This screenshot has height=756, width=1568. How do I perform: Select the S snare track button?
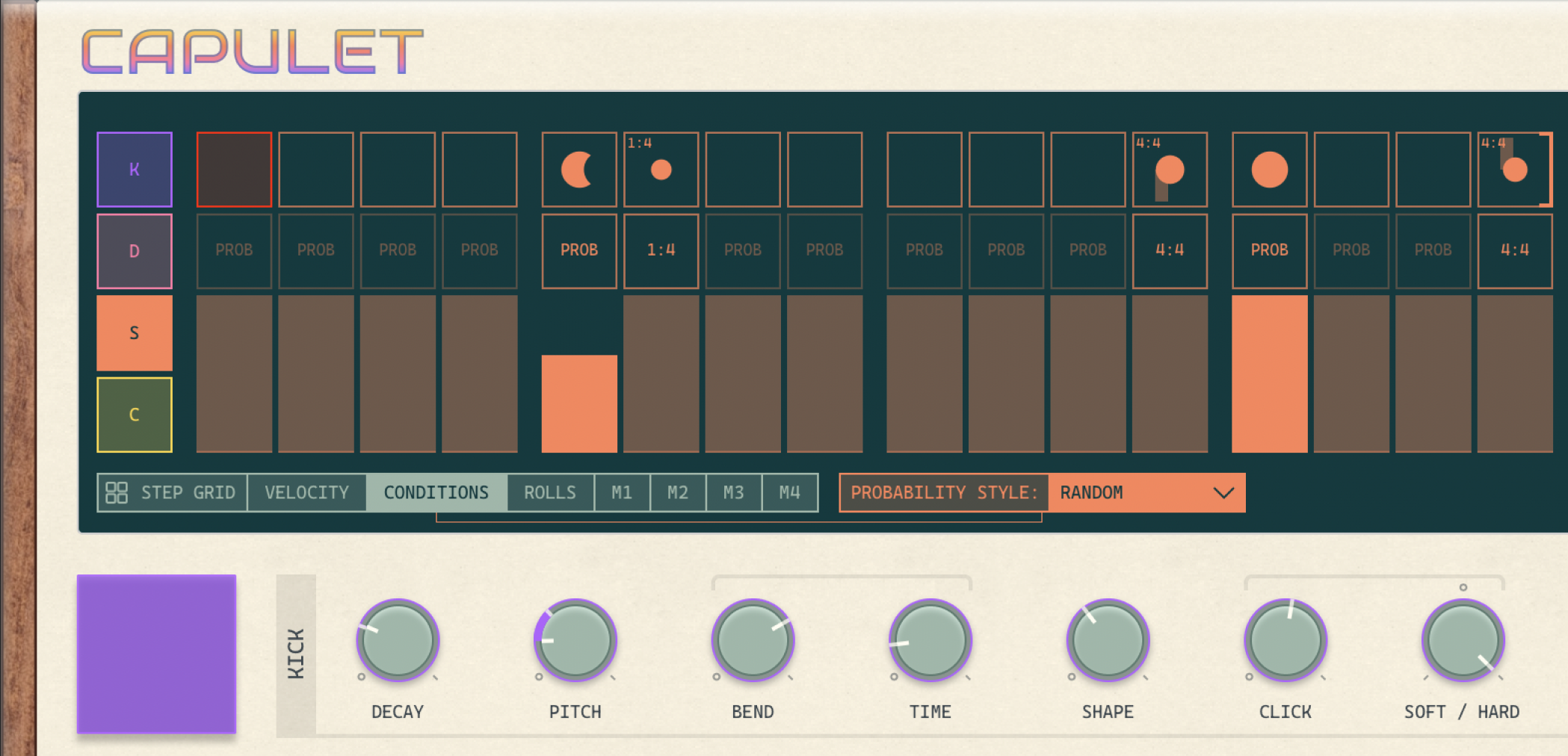pyautogui.click(x=135, y=333)
